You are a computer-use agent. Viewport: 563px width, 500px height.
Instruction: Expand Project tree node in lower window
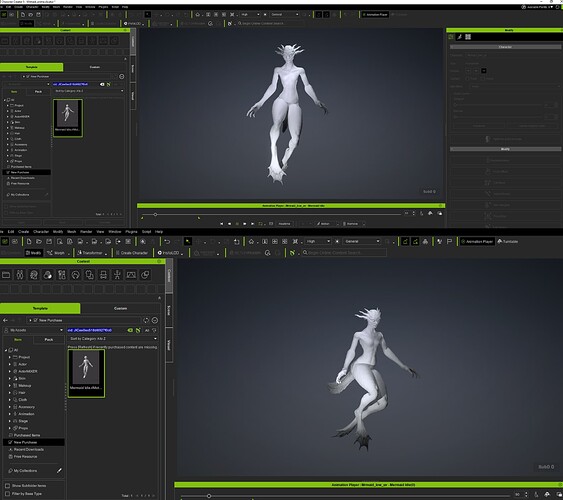pyautogui.click(x=10, y=357)
